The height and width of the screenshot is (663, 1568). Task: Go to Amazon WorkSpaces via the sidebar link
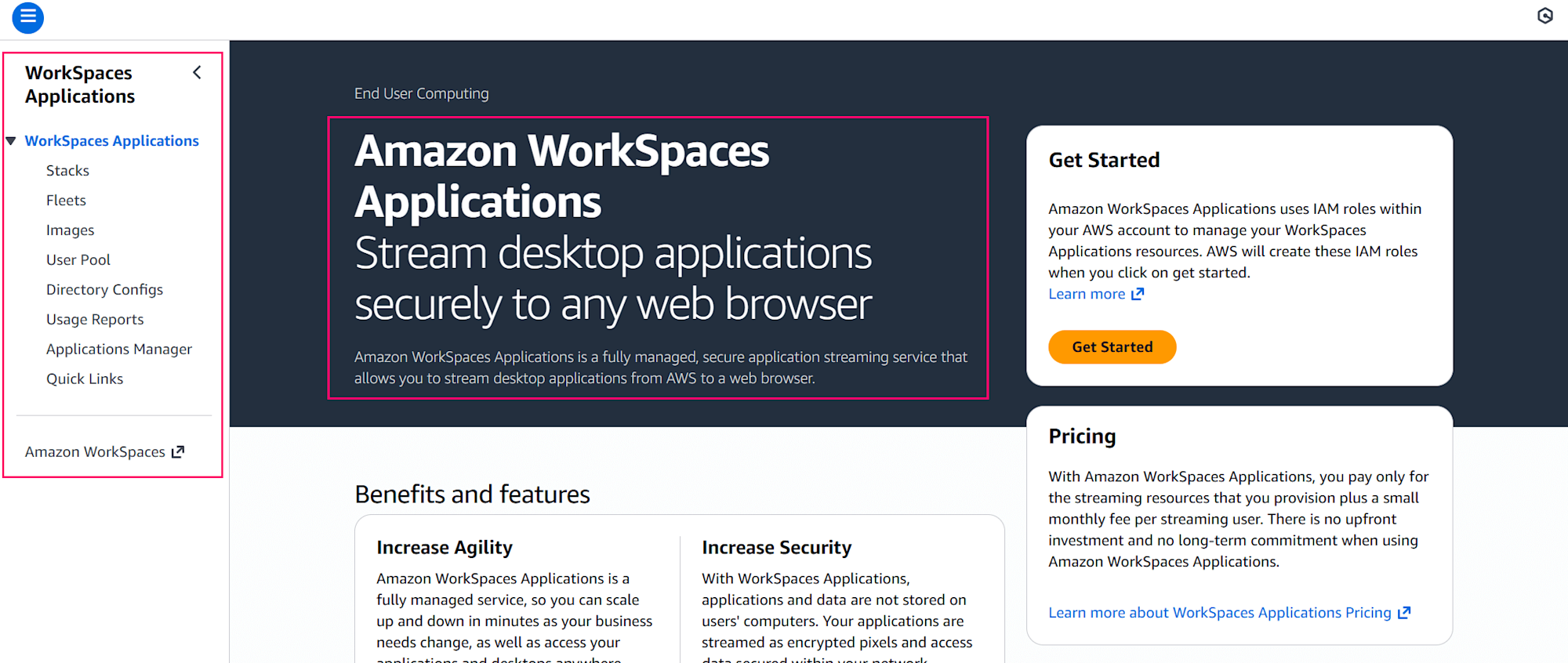[x=94, y=451]
